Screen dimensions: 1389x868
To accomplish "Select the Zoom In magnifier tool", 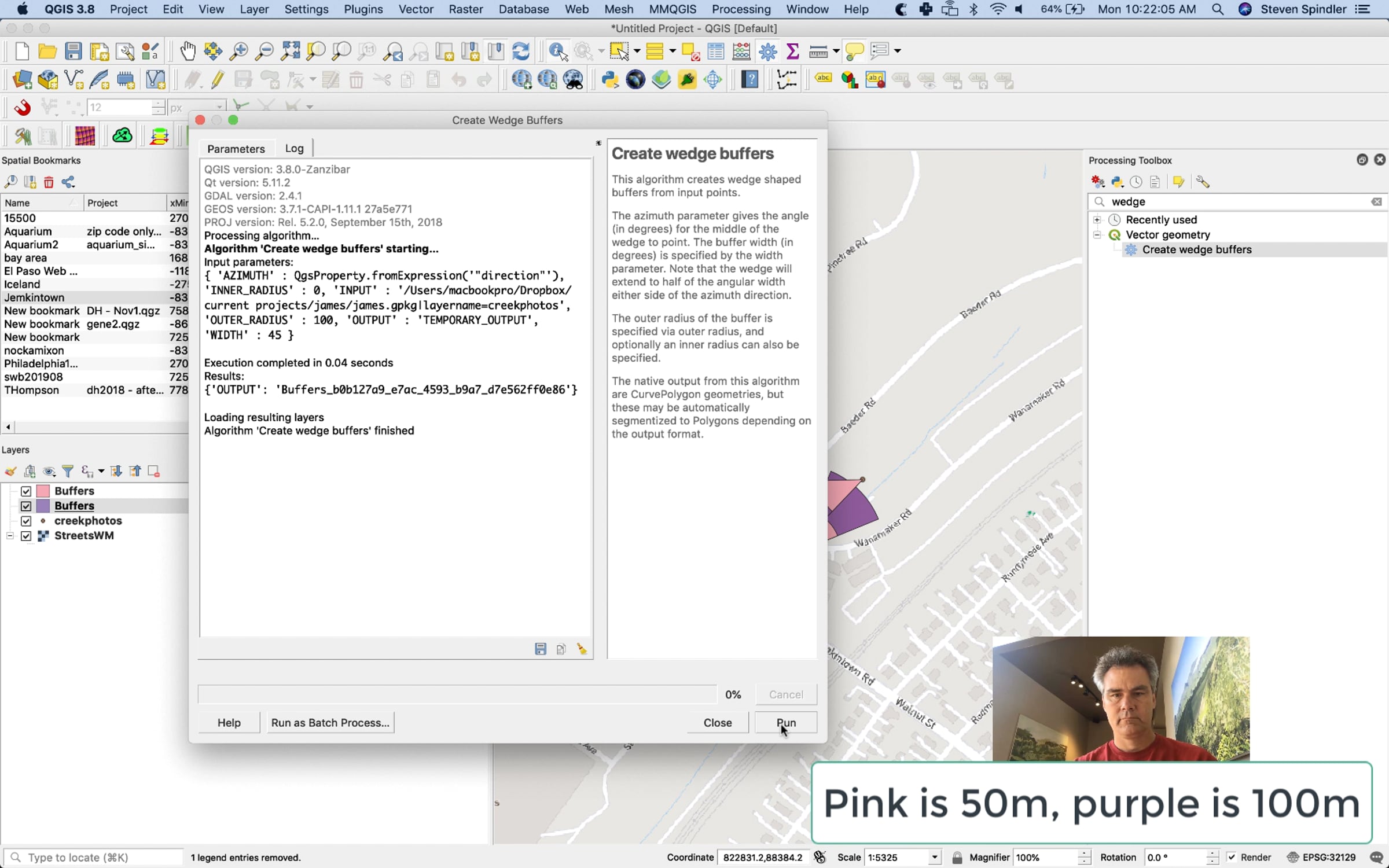I will [x=238, y=52].
